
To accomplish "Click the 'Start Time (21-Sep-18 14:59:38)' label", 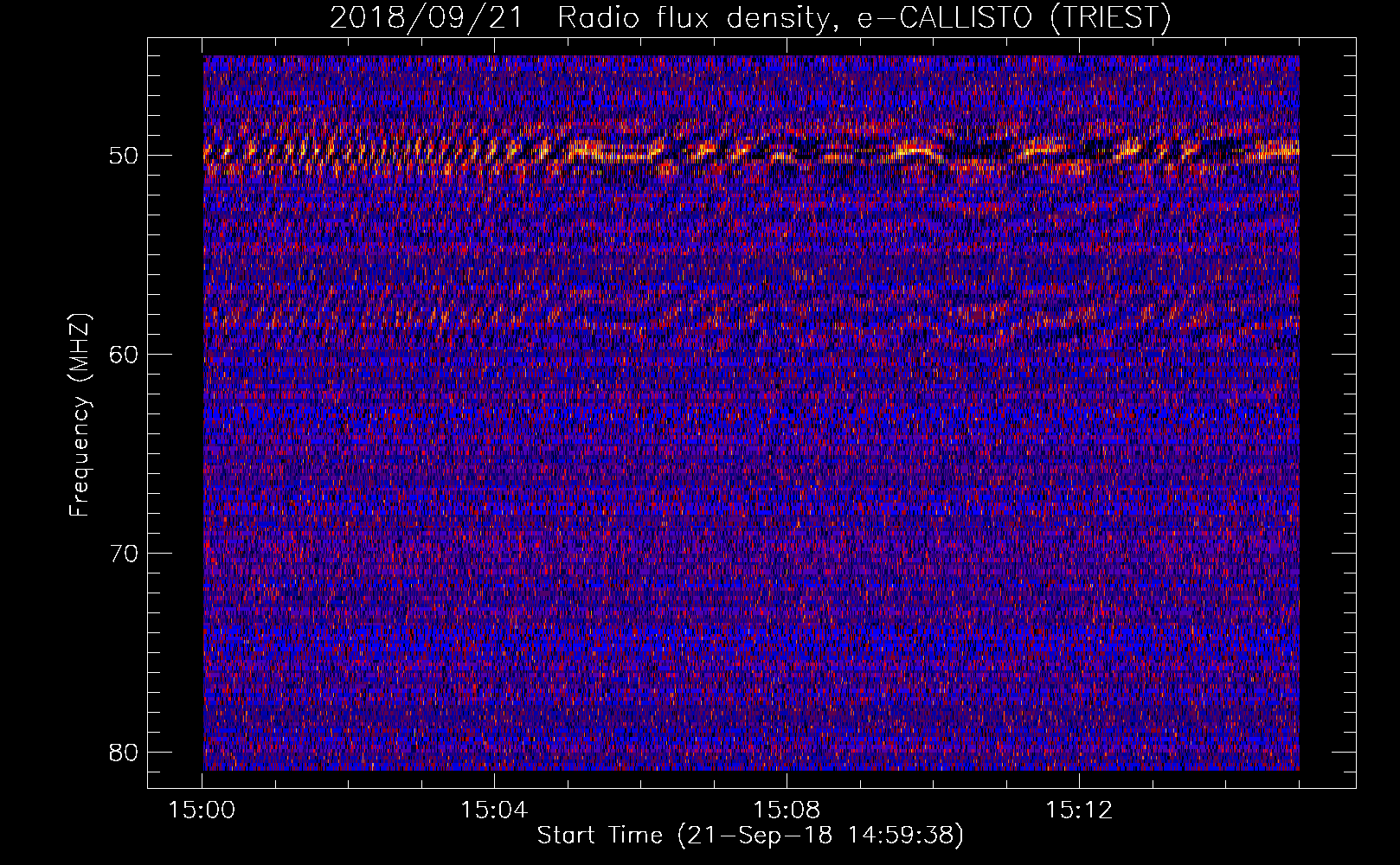I will (750, 836).
